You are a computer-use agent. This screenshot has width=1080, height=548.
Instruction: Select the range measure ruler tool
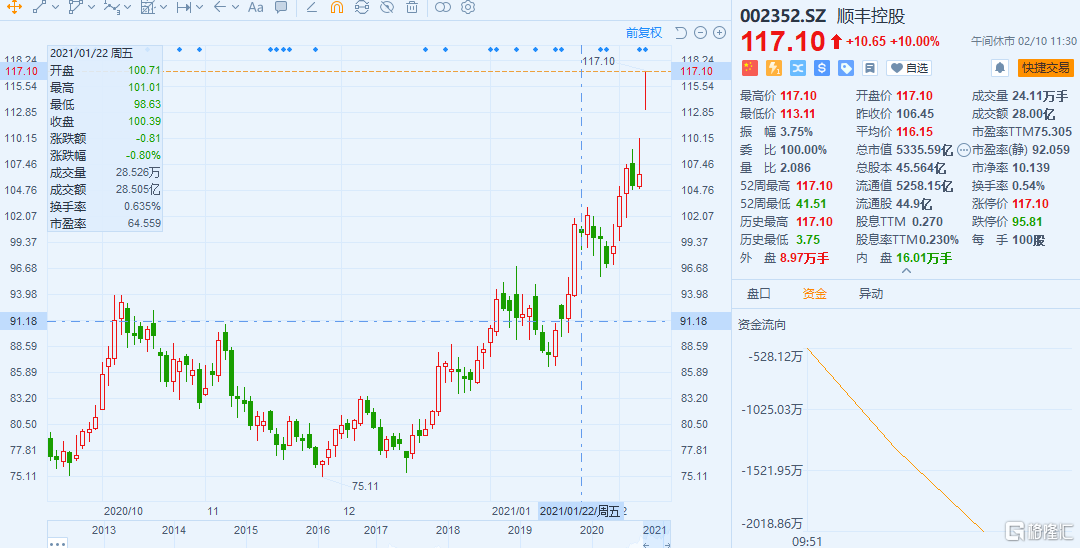click(x=183, y=8)
